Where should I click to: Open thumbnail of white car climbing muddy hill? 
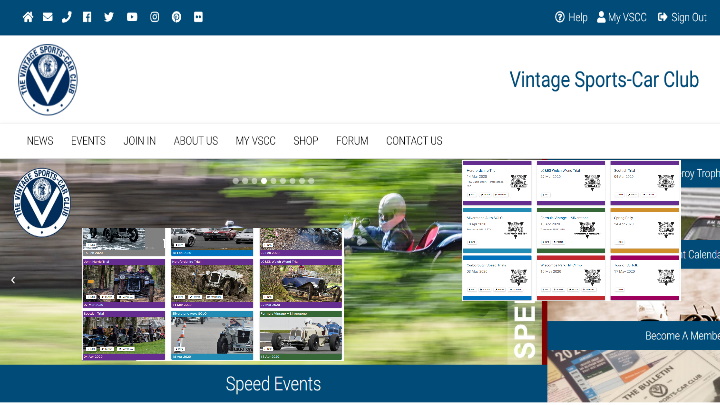tap(212, 283)
